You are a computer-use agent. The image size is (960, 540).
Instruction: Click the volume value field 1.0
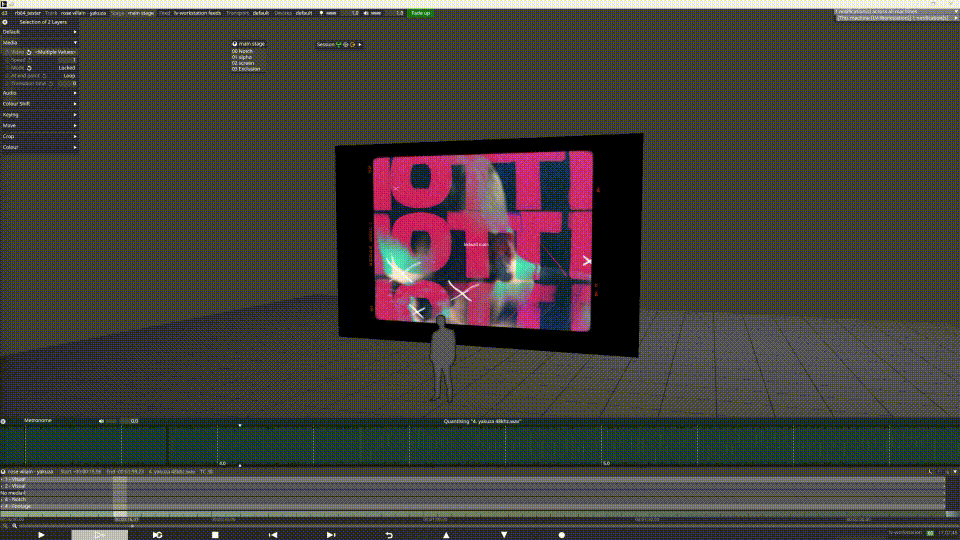coord(396,13)
